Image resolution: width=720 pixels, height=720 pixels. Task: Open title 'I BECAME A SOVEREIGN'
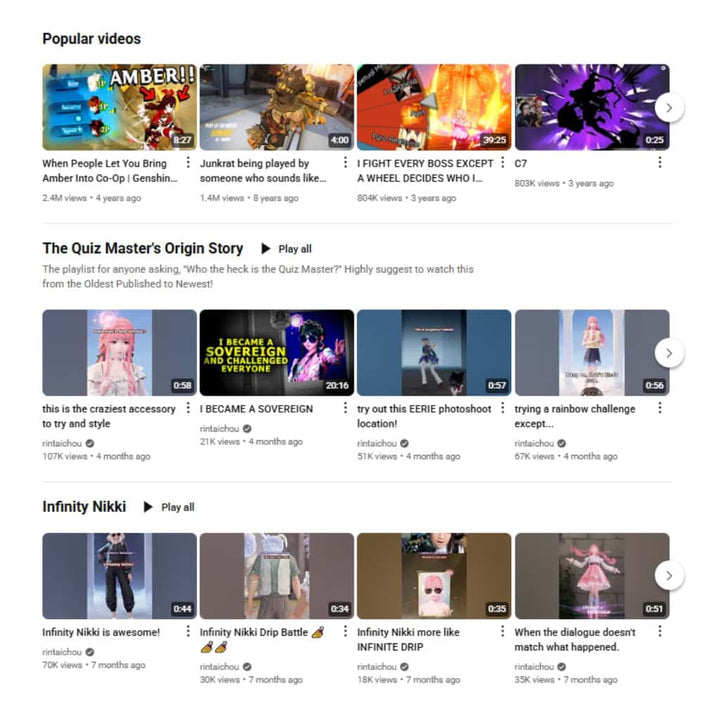pos(256,409)
